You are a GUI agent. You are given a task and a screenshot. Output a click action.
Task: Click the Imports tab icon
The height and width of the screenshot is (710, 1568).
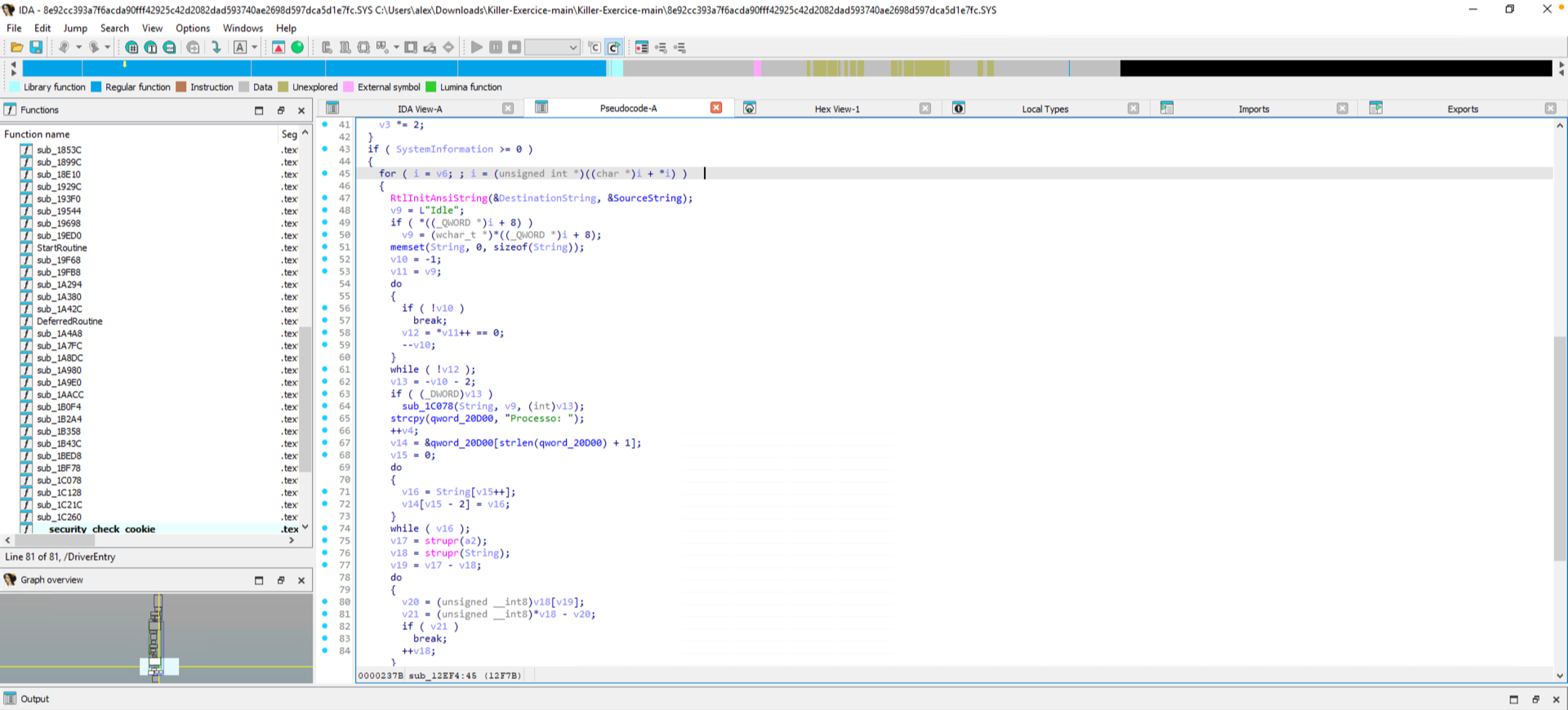(x=1167, y=108)
